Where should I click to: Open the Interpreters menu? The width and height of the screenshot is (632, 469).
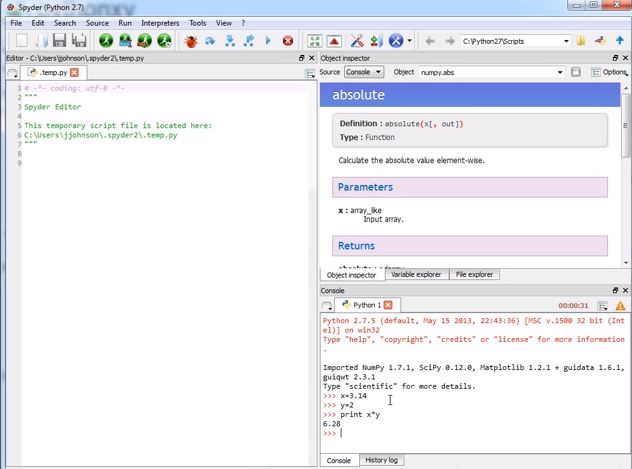[160, 22]
